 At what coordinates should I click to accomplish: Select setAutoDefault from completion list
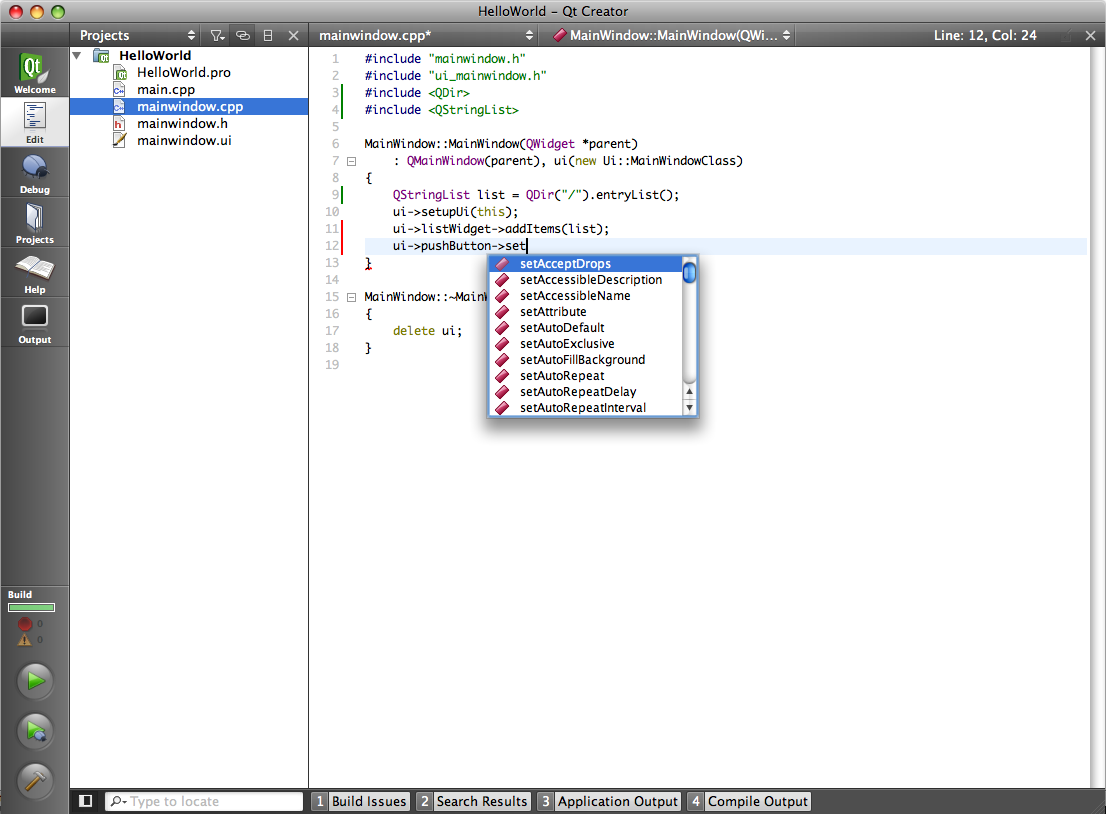[x=562, y=328]
